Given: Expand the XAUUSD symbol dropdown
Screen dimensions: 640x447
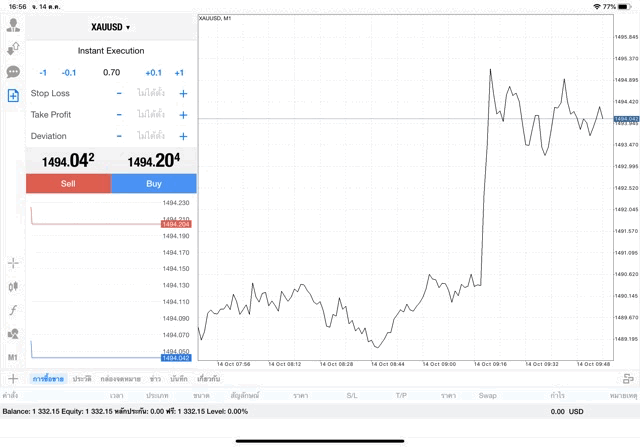Looking at the screenshot, I should tap(111, 27).
